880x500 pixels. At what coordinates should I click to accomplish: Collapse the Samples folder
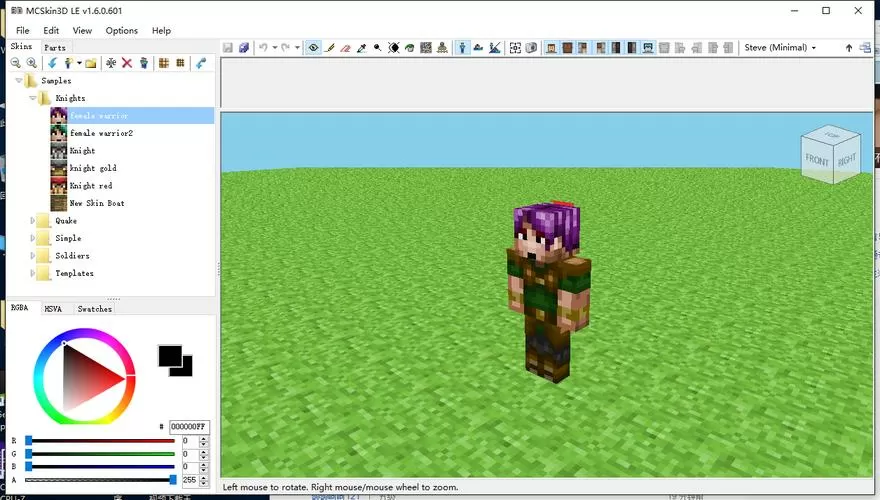[x=19, y=81]
